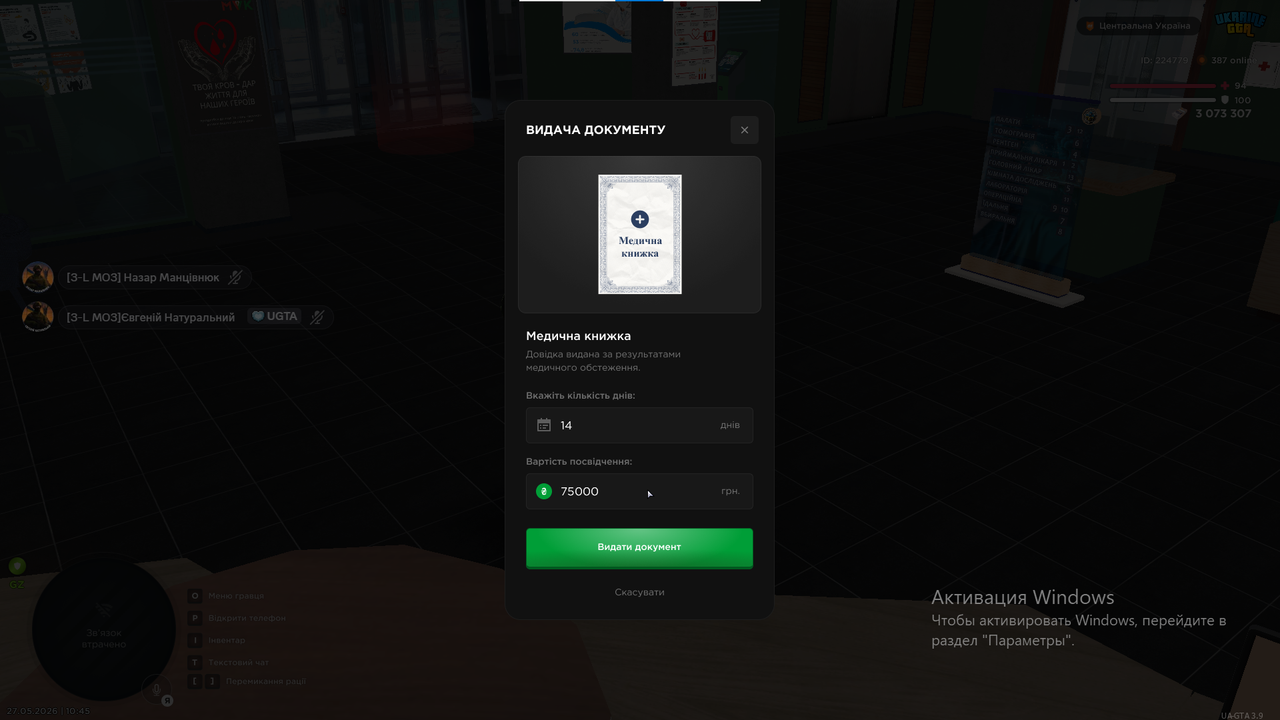Close the Видача документу dialog
This screenshot has height=720, width=1280.
pyautogui.click(x=744, y=130)
